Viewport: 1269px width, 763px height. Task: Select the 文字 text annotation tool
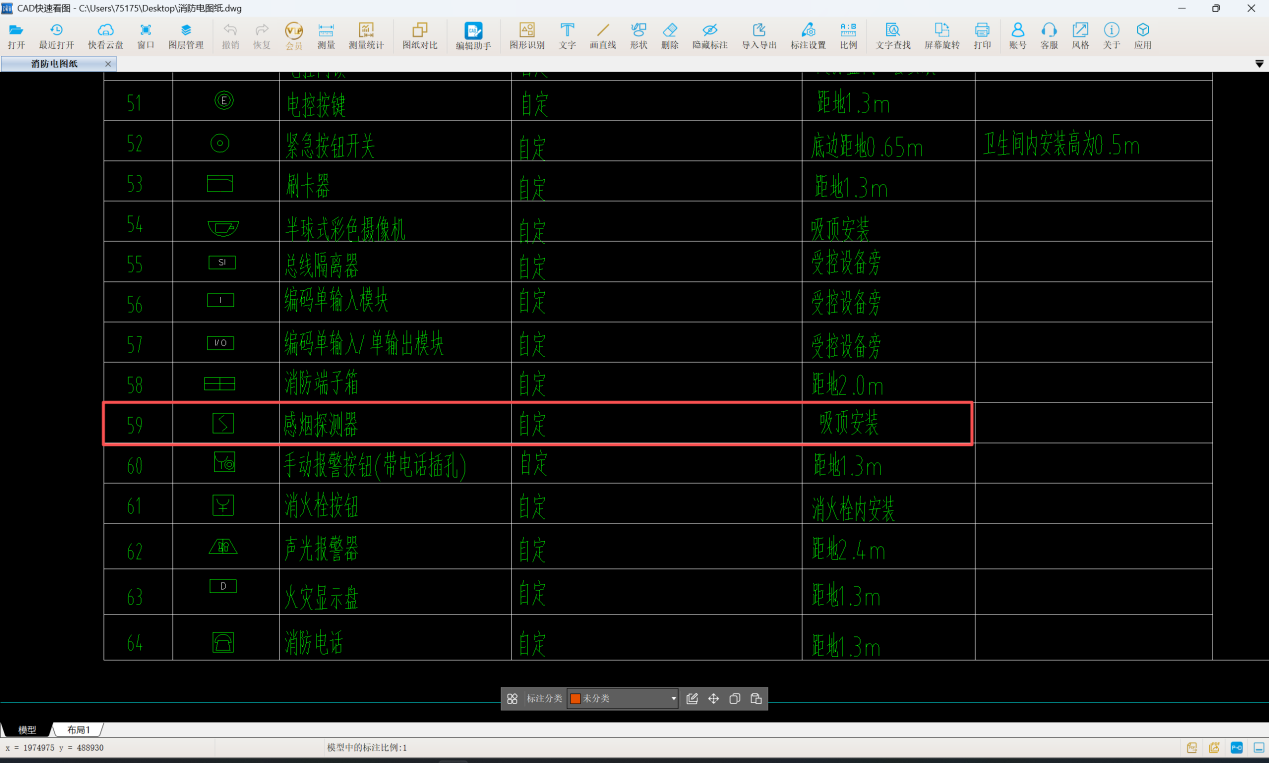pyautogui.click(x=567, y=36)
